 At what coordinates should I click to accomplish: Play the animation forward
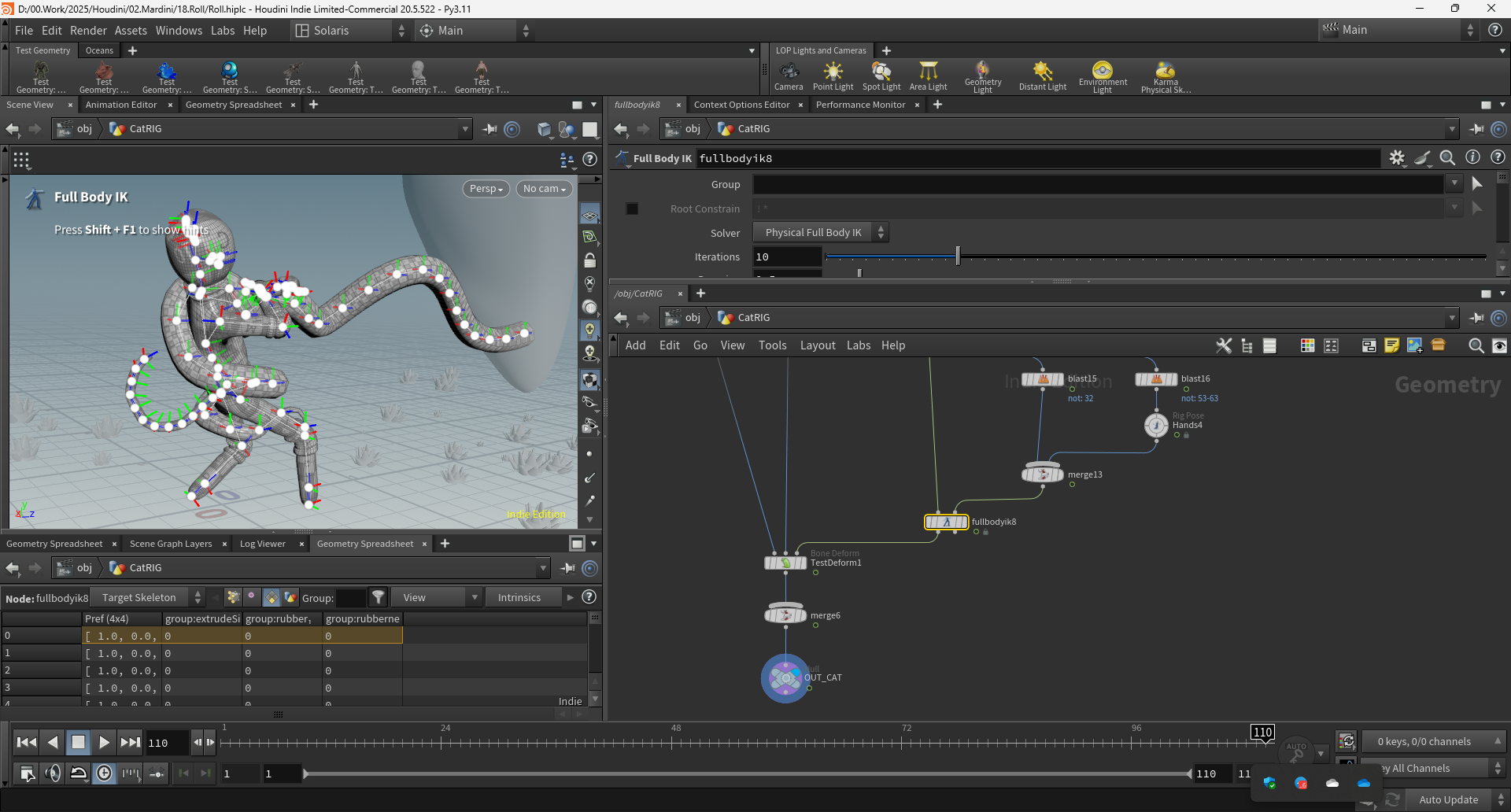click(x=104, y=742)
